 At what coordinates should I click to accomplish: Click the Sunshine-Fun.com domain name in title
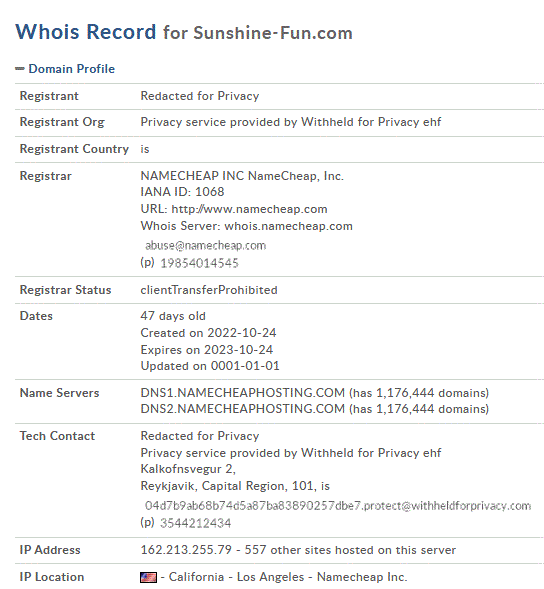(x=273, y=33)
